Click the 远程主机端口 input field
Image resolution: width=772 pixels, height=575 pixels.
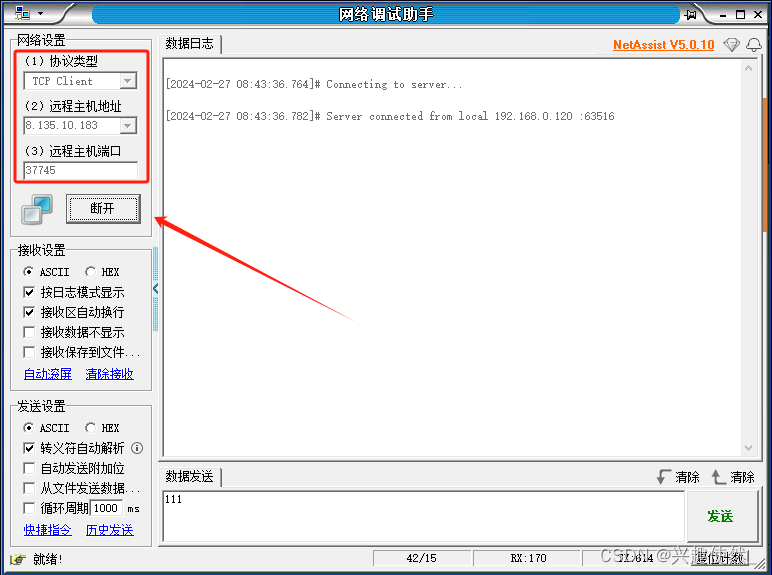coord(80,170)
